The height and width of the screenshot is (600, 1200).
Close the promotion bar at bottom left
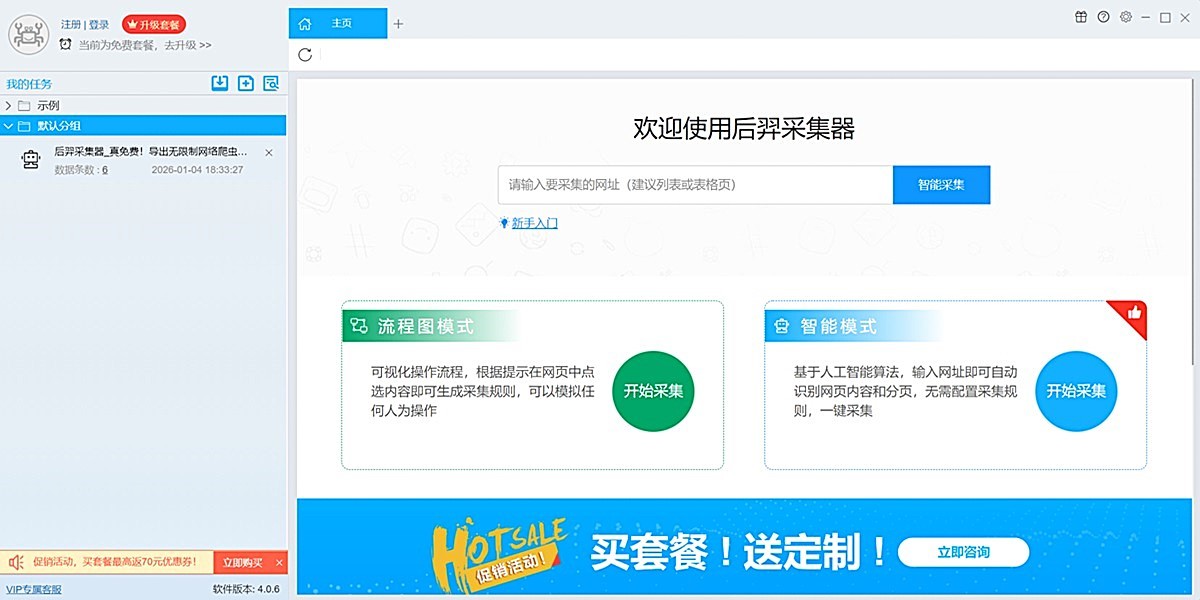point(279,563)
